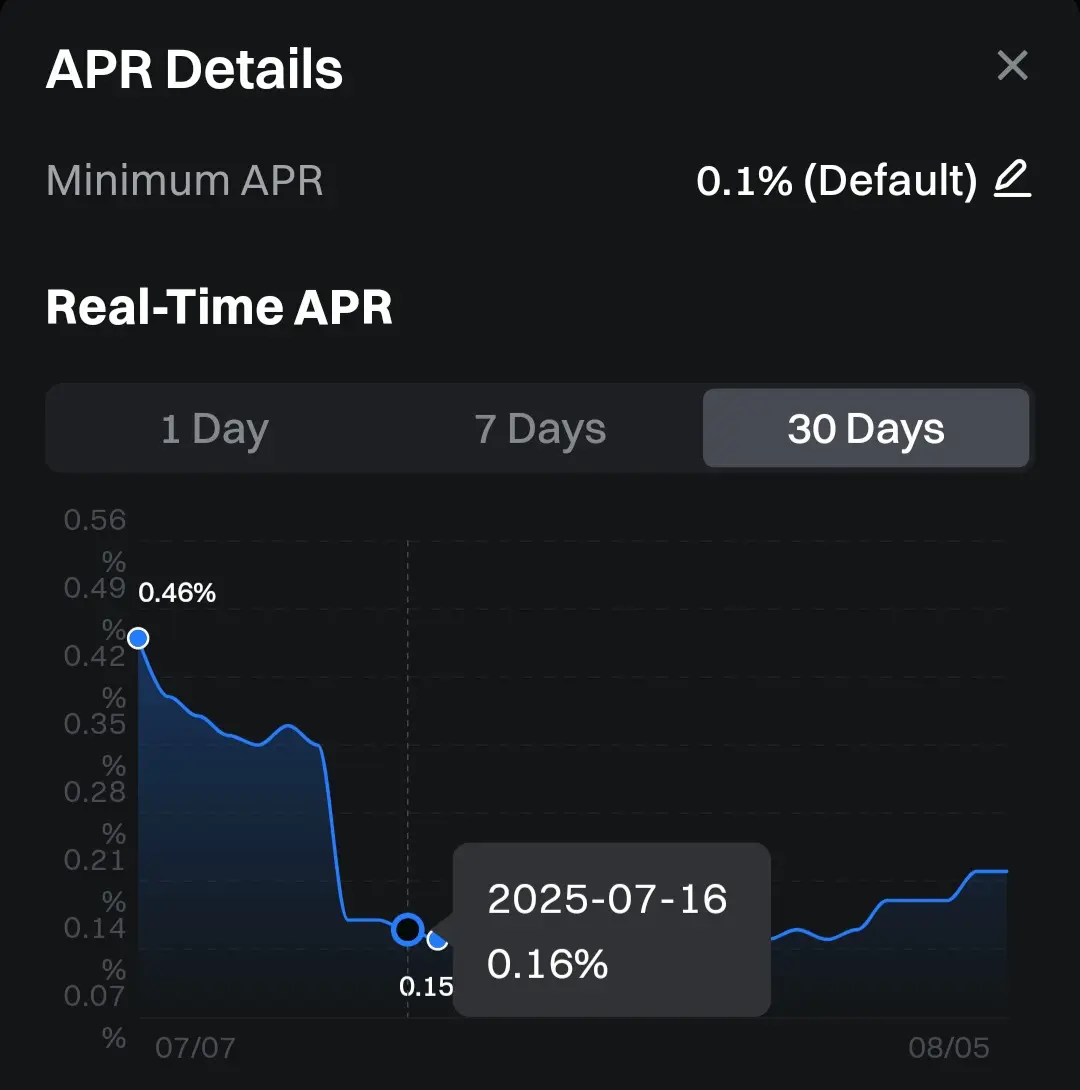
Task: Click the 0.16% value in tooltip
Action: [548, 963]
